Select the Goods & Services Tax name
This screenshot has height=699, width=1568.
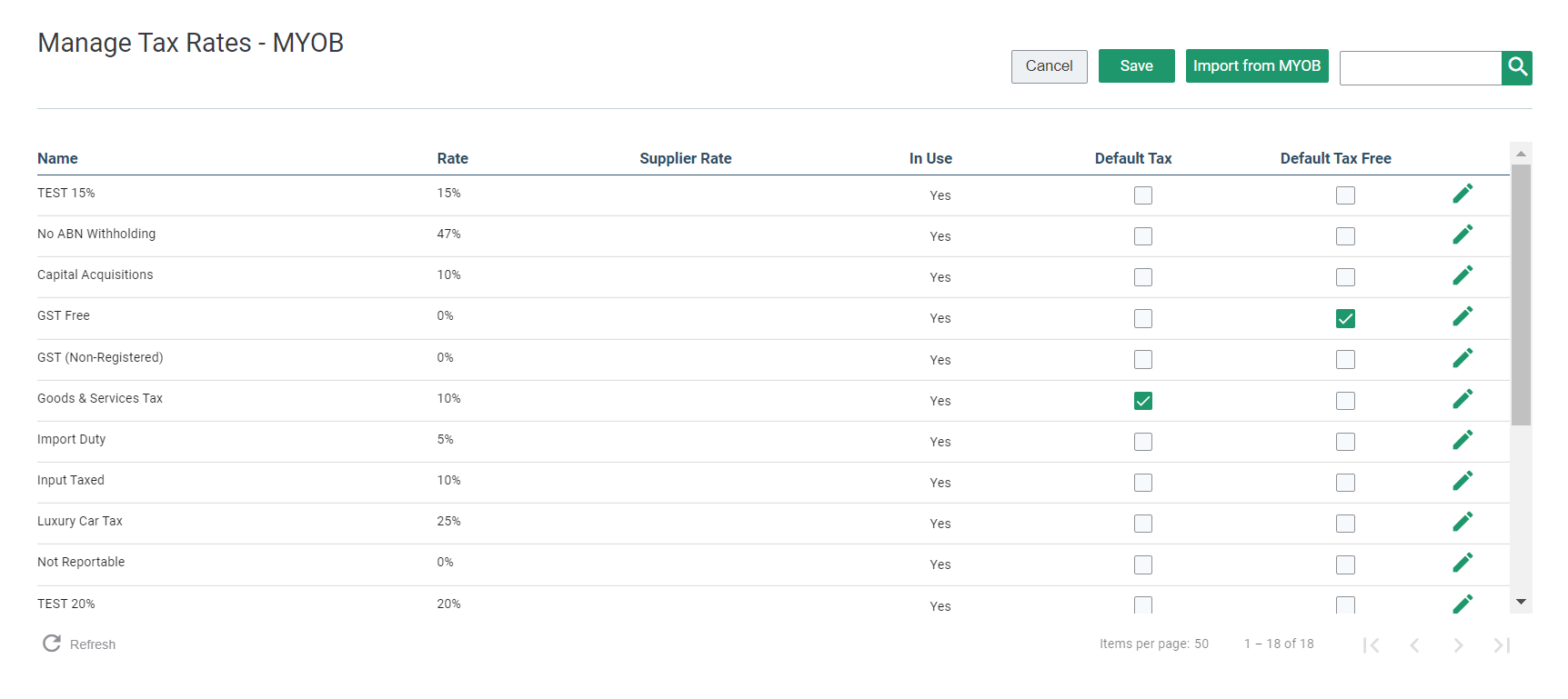pos(100,398)
